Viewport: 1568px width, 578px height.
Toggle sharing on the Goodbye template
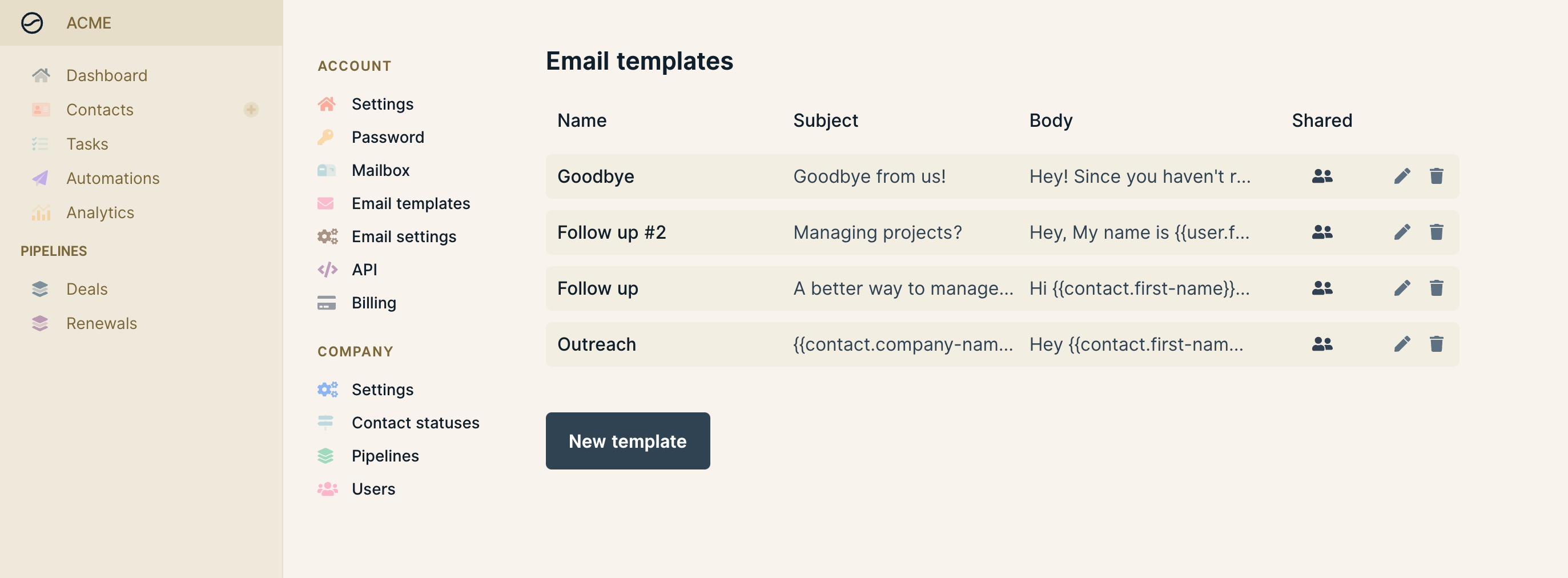pyautogui.click(x=1322, y=176)
